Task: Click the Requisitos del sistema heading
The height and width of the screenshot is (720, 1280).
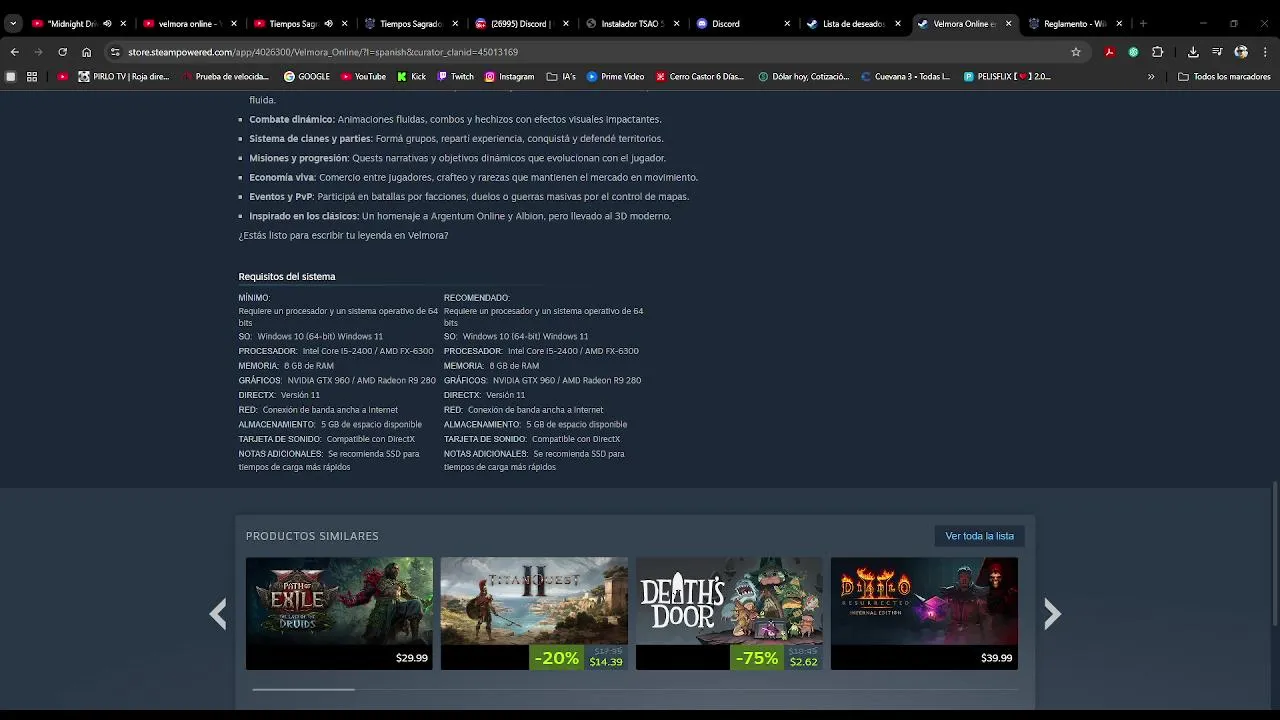Action: (x=287, y=276)
